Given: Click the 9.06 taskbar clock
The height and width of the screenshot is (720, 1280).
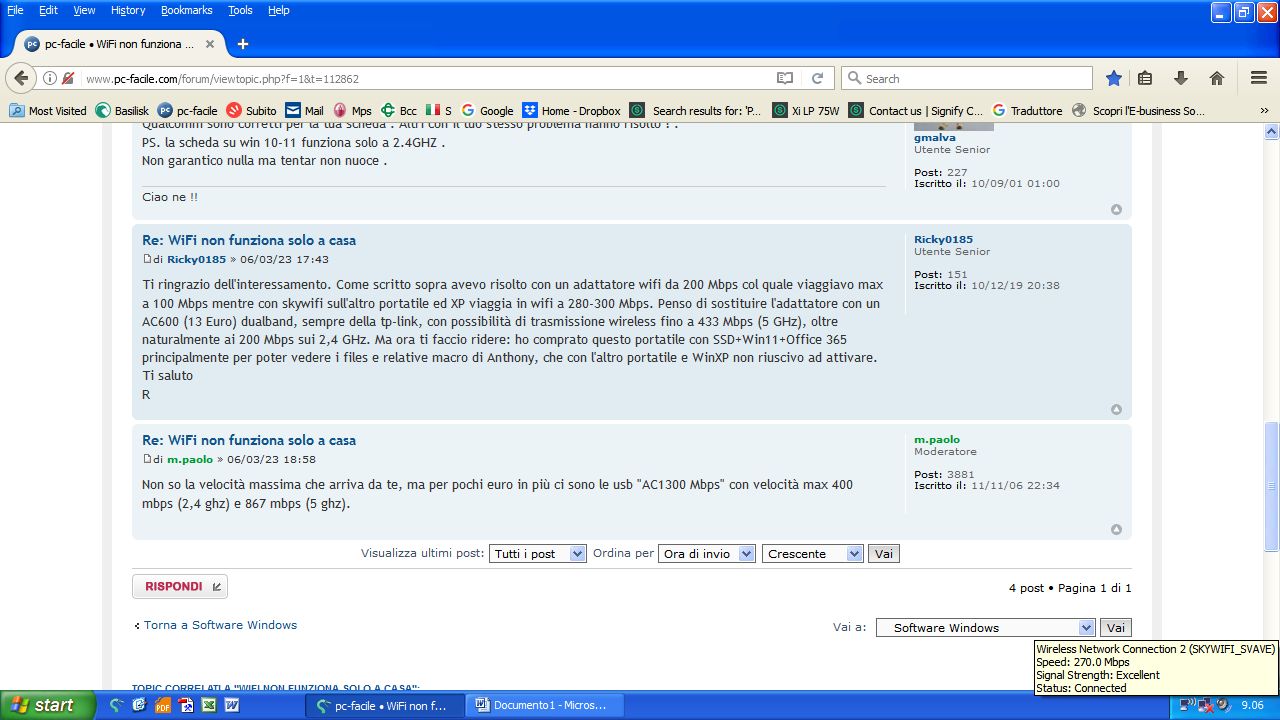Looking at the screenshot, I should pyautogui.click(x=1252, y=705).
